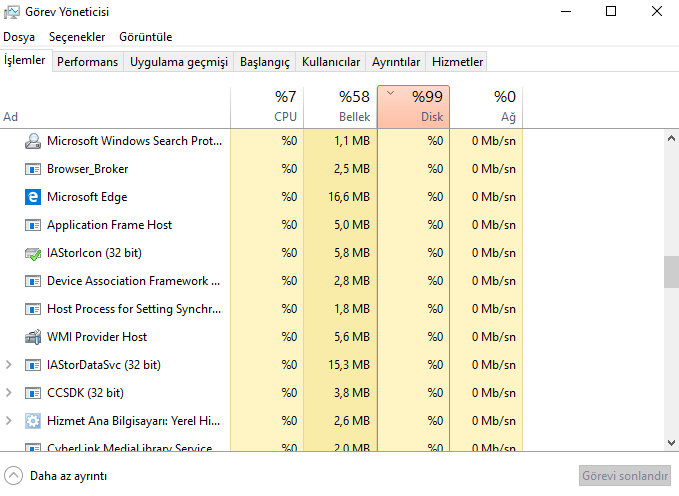Click the IAStorIcon process icon

click(33, 253)
